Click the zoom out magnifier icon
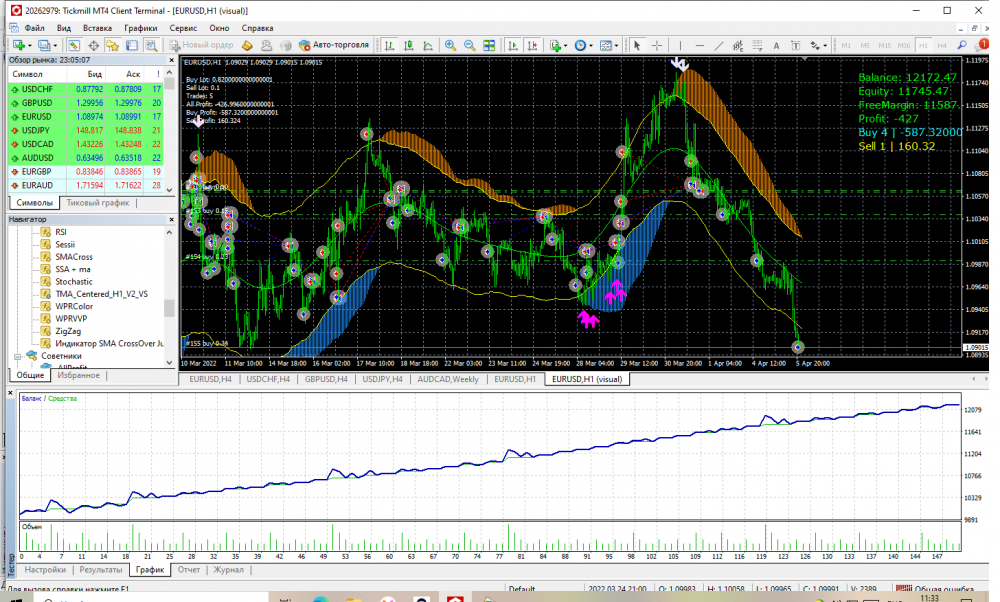1000x602 pixels. pyautogui.click(x=470, y=45)
